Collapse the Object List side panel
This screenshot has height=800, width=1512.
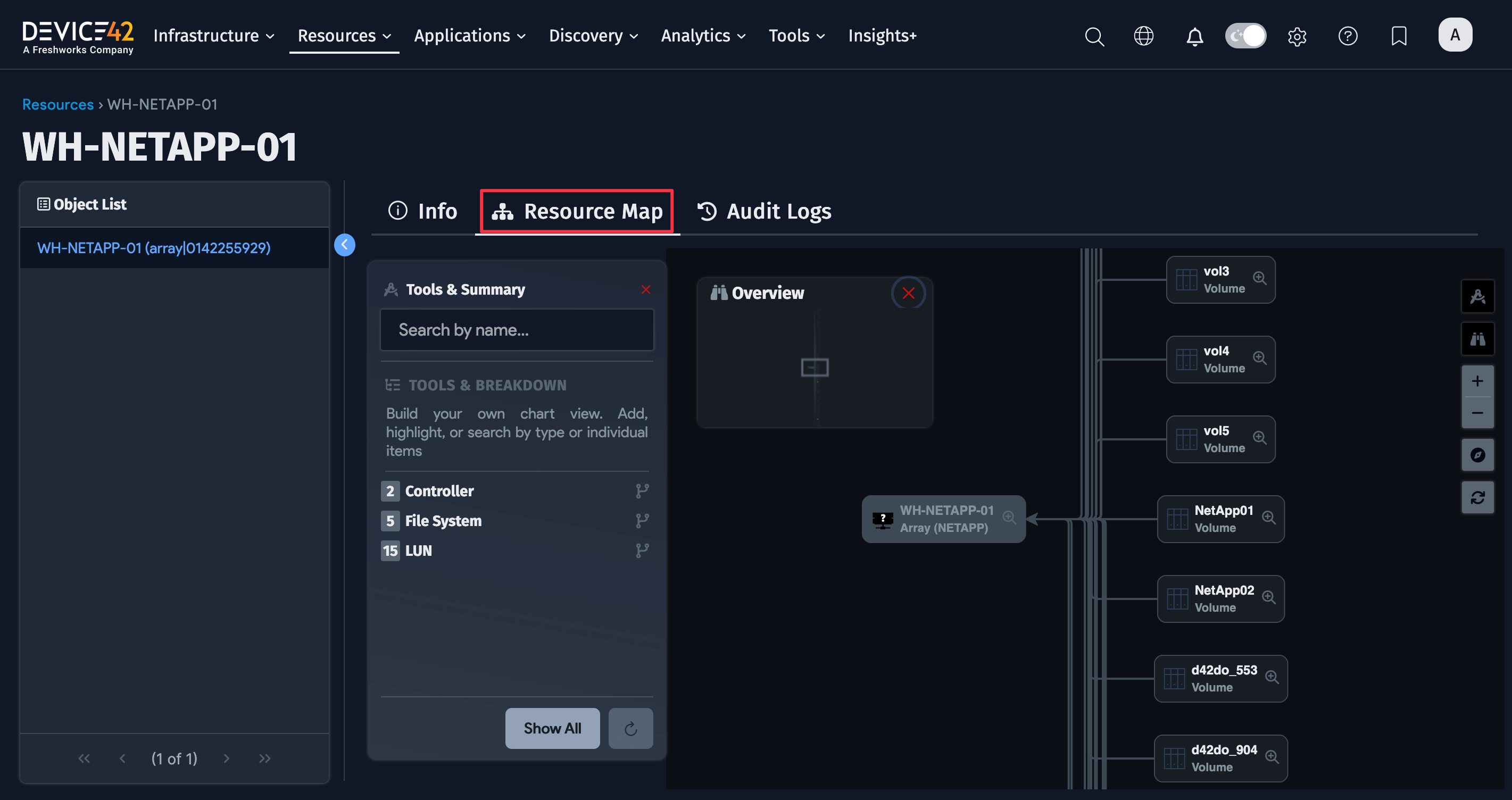[x=345, y=245]
